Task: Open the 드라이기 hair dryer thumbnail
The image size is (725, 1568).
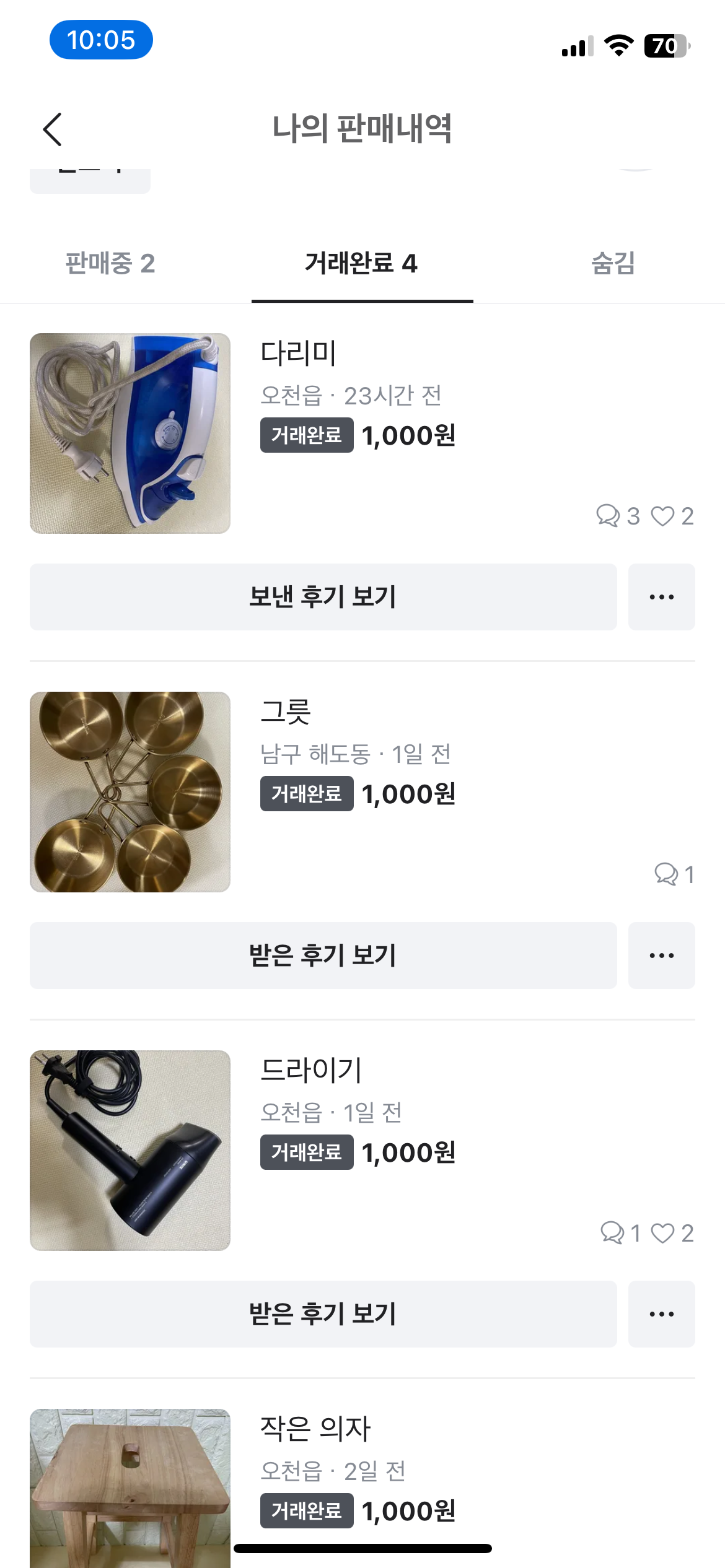Action: click(x=130, y=1151)
